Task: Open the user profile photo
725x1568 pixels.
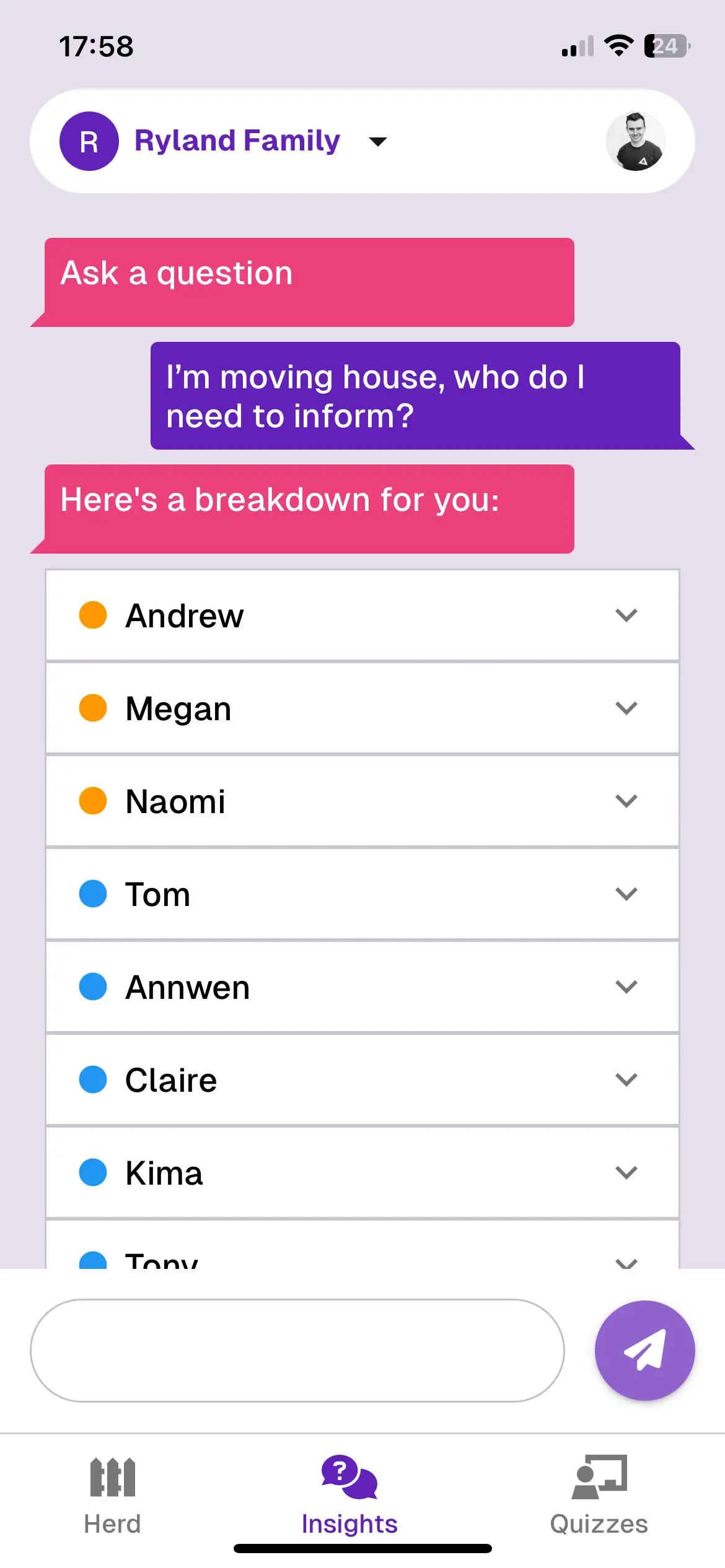Action: (x=635, y=141)
